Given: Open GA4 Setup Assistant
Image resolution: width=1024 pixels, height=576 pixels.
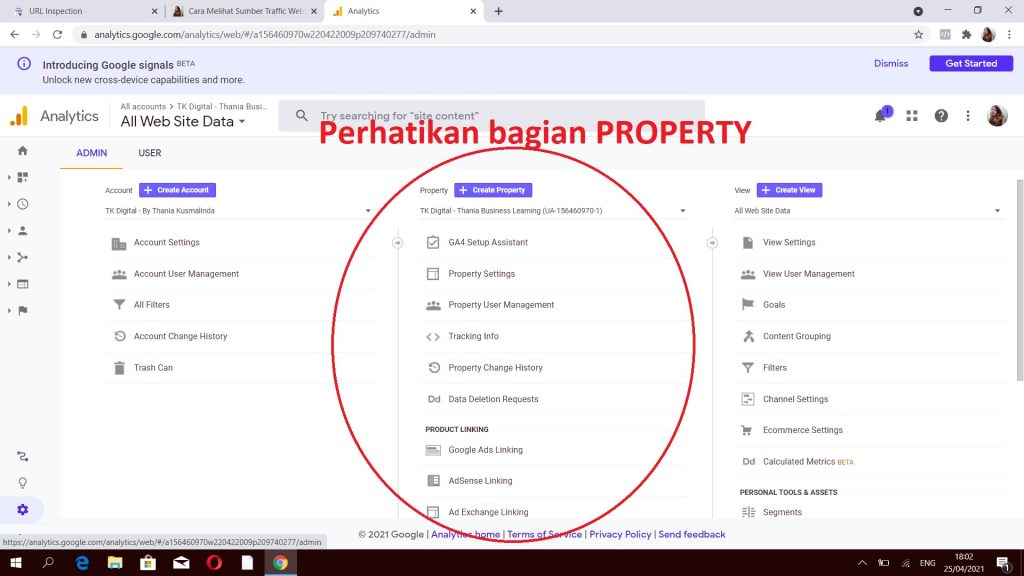Looking at the screenshot, I should coord(488,242).
